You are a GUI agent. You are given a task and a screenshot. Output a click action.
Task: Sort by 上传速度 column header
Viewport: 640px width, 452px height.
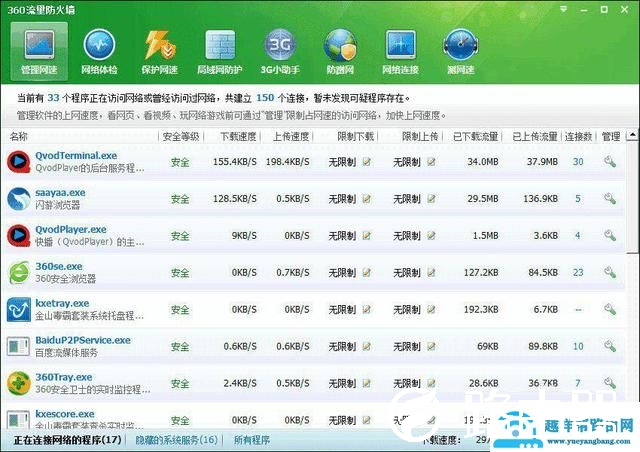(291, 136)
